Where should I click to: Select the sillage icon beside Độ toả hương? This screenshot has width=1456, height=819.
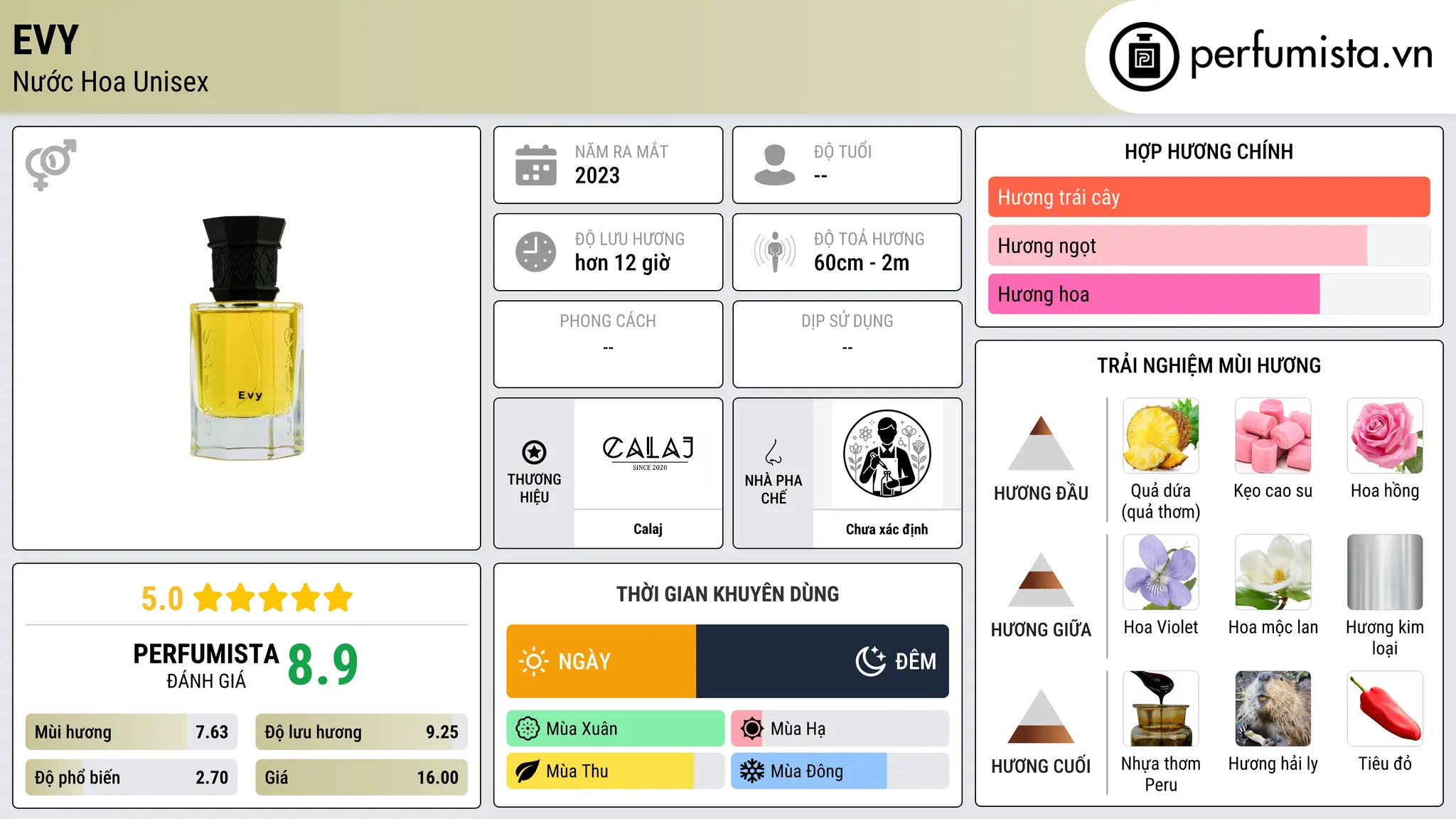(x=775, y=252)
